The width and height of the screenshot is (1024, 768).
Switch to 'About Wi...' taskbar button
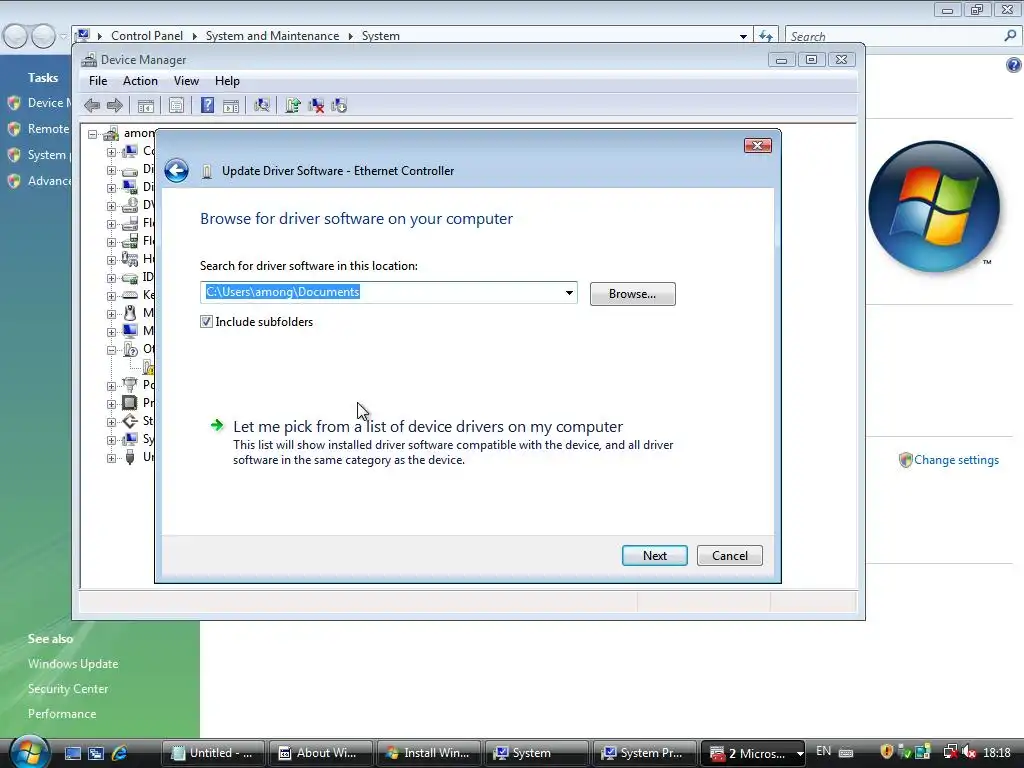[321, 753]
